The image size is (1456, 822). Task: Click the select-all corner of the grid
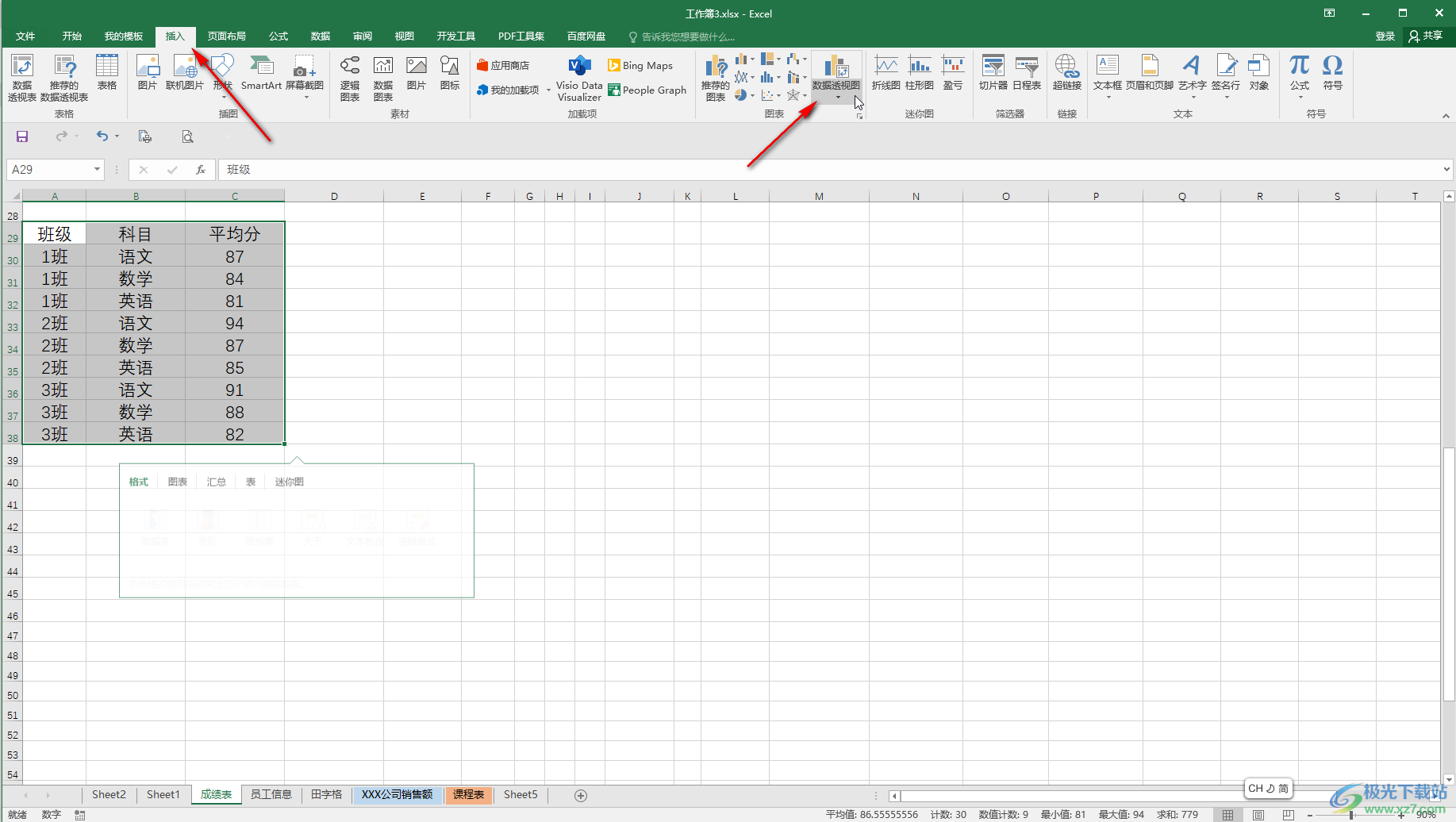click(13, 196)
